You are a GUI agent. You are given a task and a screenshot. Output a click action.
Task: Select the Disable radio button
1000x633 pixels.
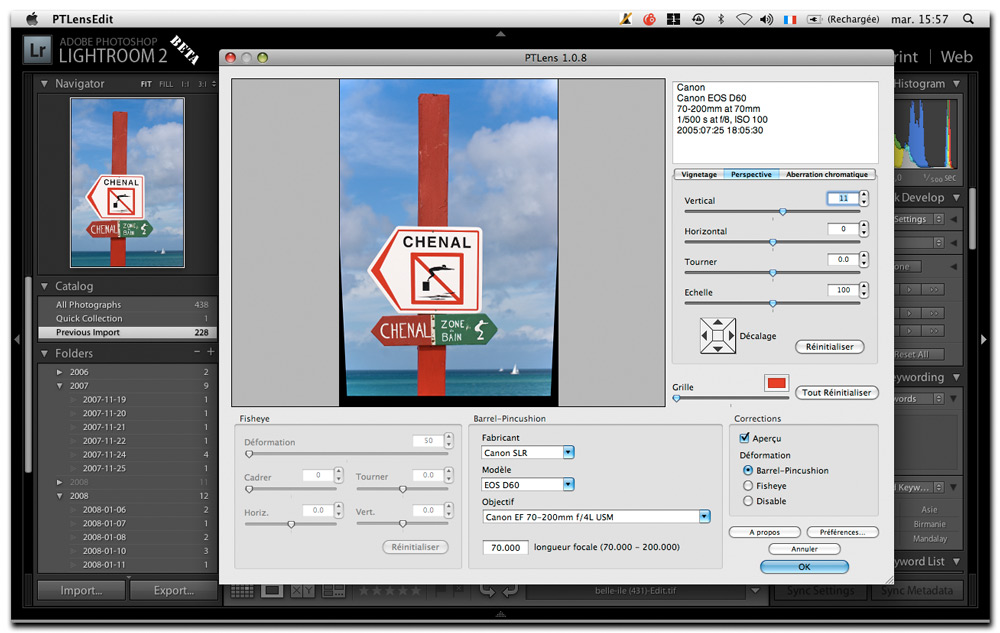[x=747, y=501]
